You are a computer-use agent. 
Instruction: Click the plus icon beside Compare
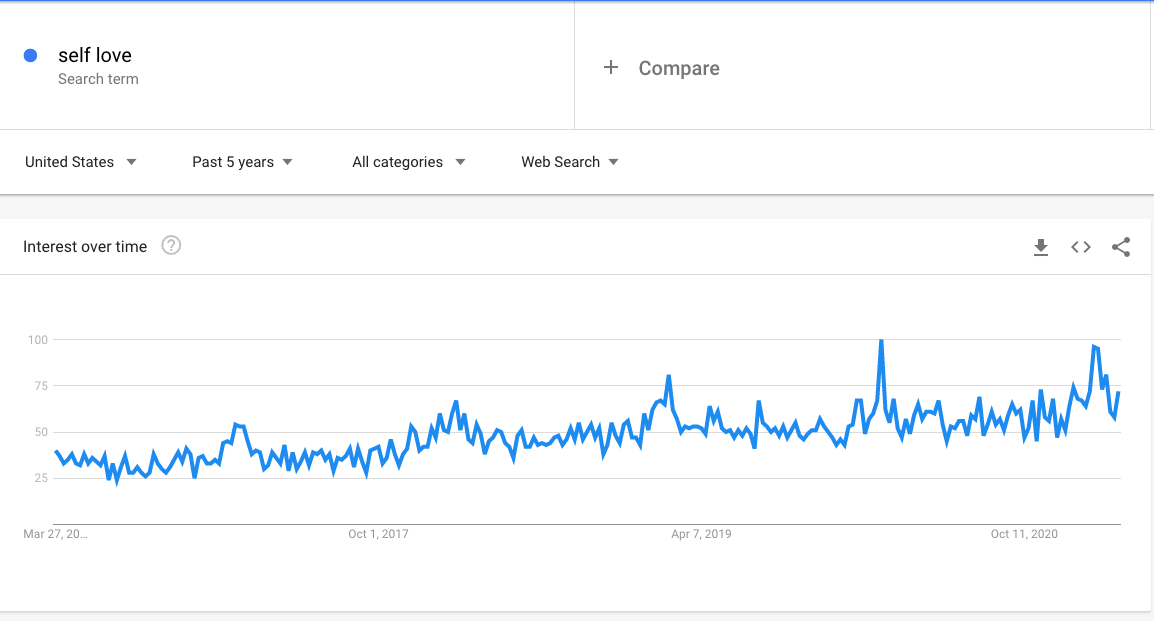(610, 68)
